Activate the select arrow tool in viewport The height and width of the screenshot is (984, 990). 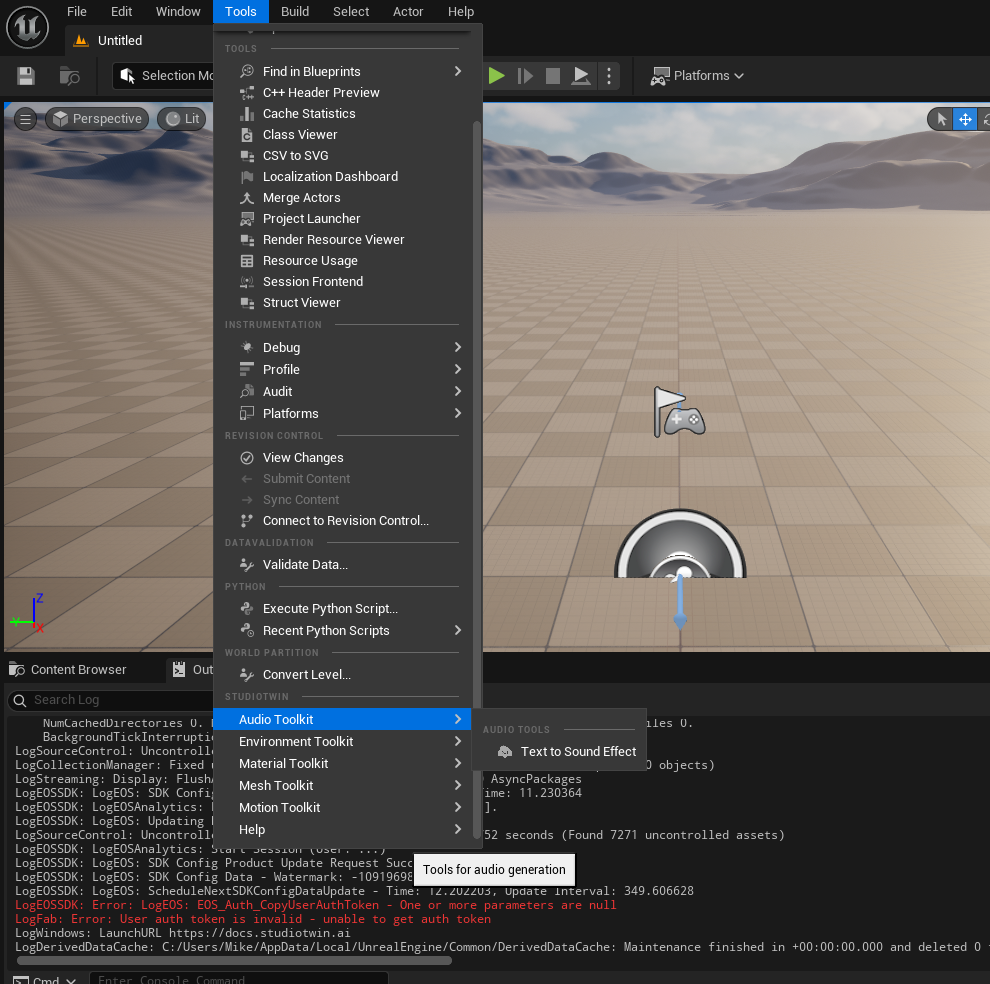coord(941,119)
